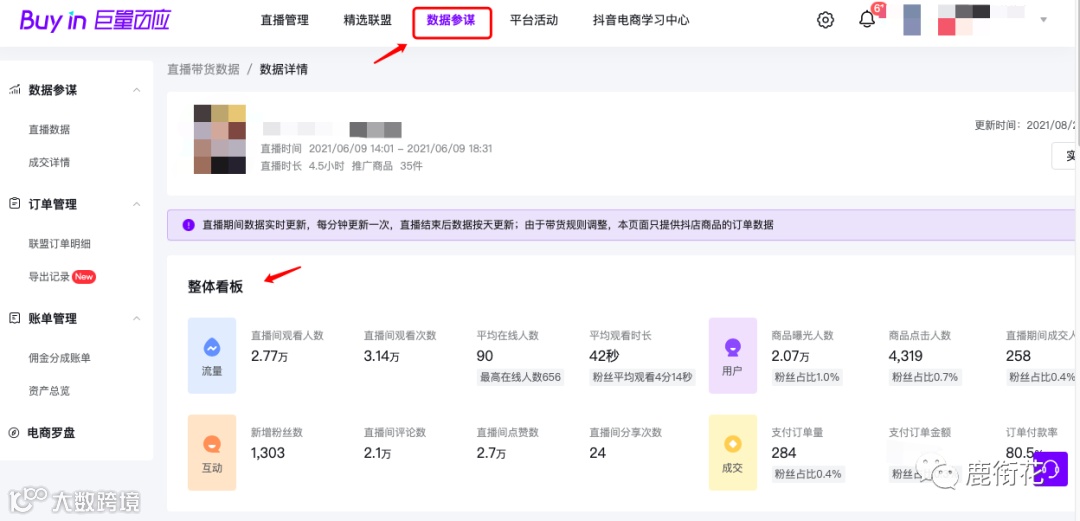Screen dimensions: 1080x521
Task: Open 佣金分成账单 in the sidebar
Action: tap(59, 358)
